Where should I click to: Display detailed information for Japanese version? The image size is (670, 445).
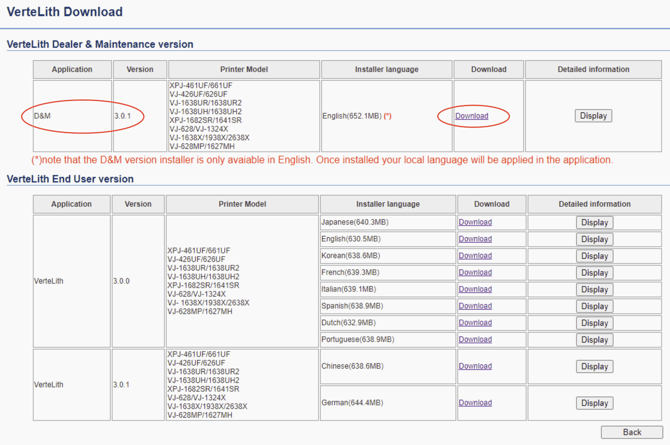[594, 223]
